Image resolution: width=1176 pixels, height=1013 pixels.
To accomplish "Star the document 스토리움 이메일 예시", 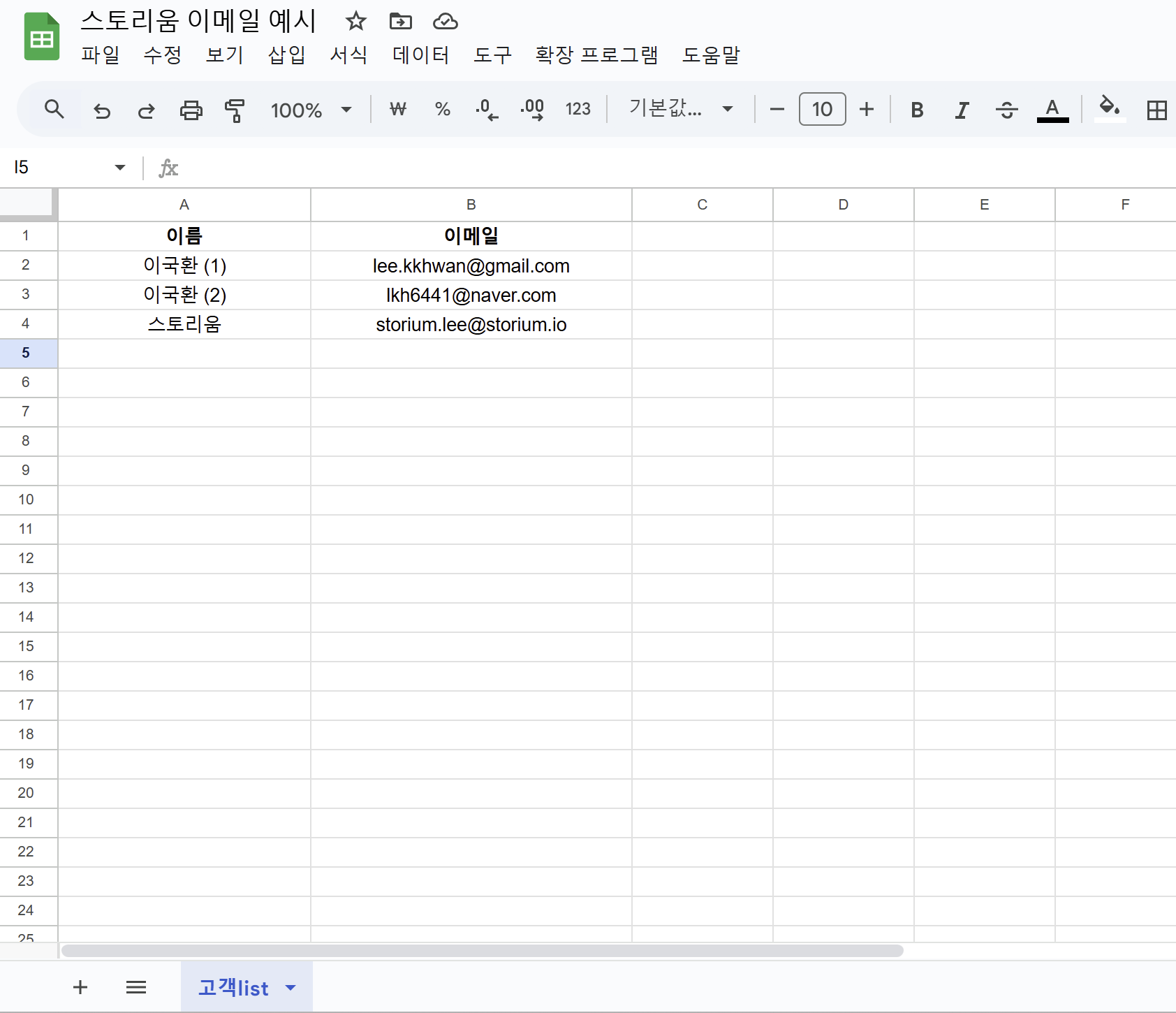I will [x=355, y=22].
